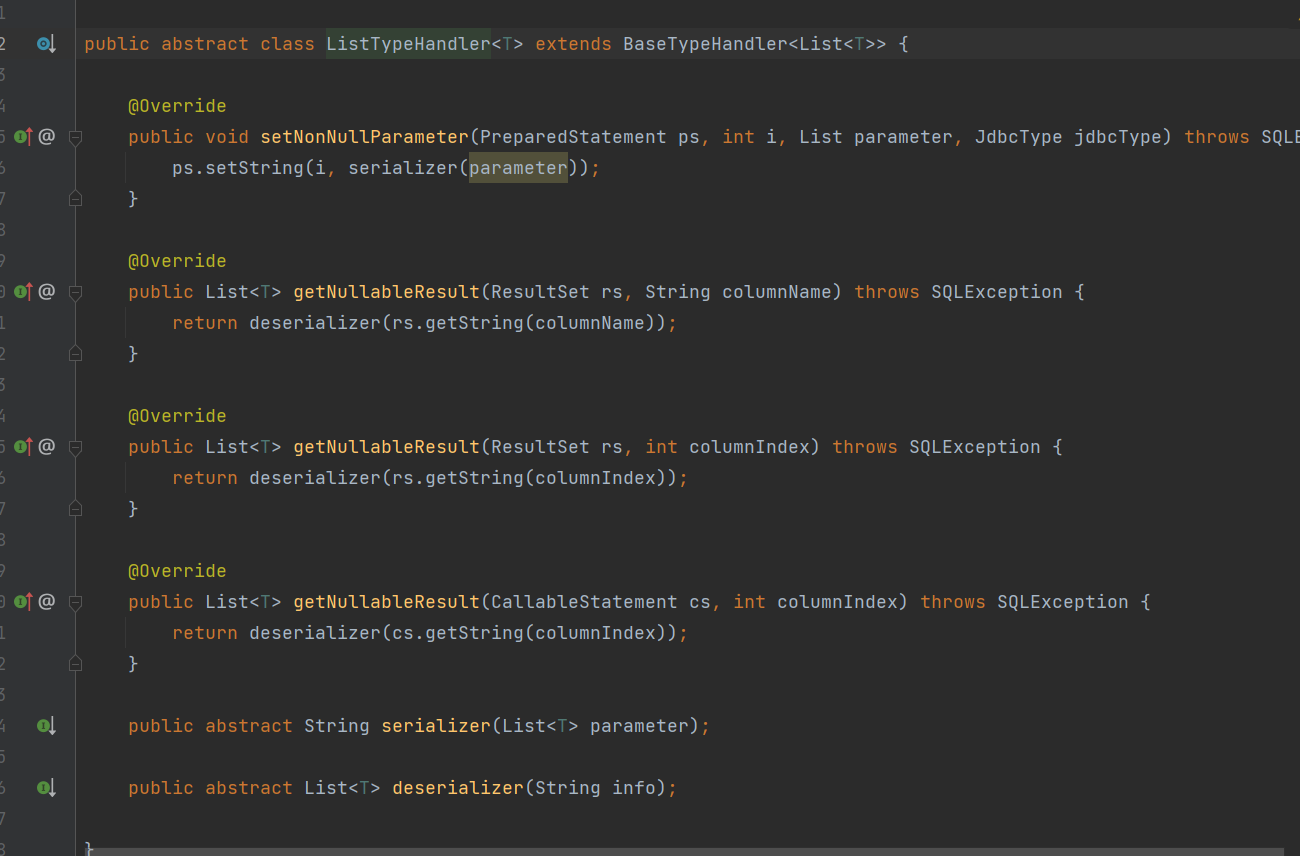Click the implements-method gutter icon for setNonNullParameter
This screenshot has width=1300, height=856.
(x=23, y=137)
